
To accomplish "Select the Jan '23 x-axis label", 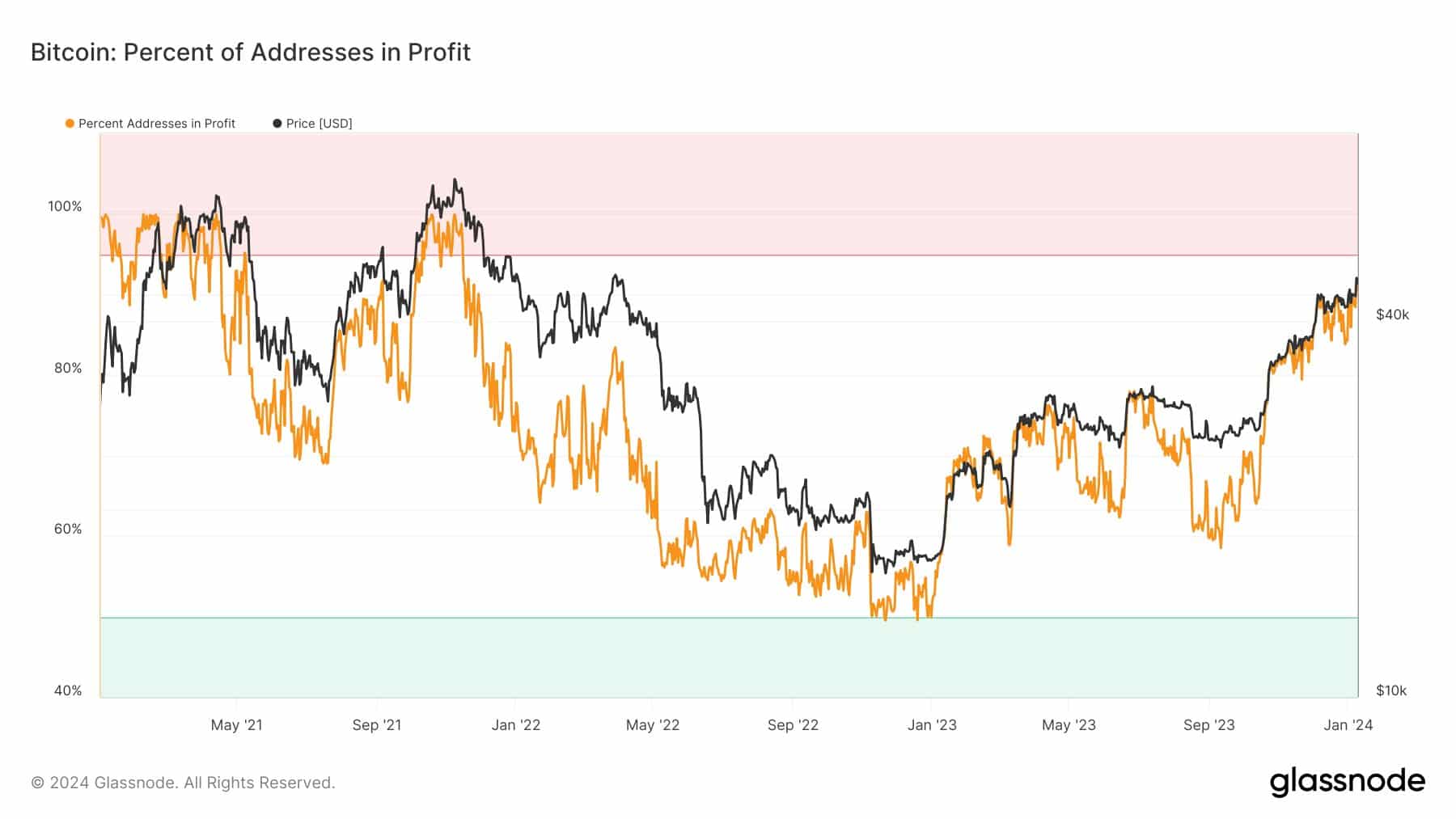I will [932, 725].
